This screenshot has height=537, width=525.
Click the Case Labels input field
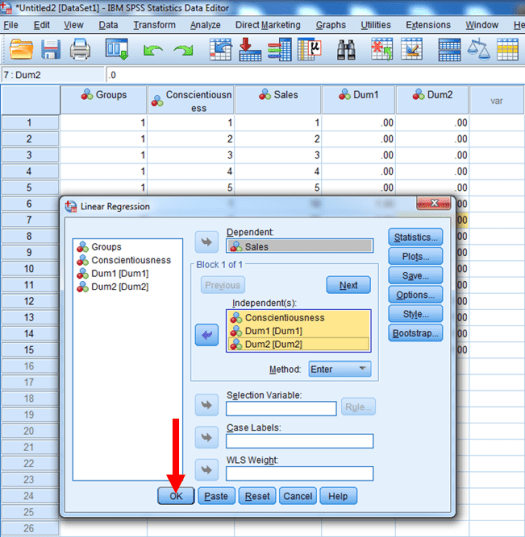[x=300, y=441]
